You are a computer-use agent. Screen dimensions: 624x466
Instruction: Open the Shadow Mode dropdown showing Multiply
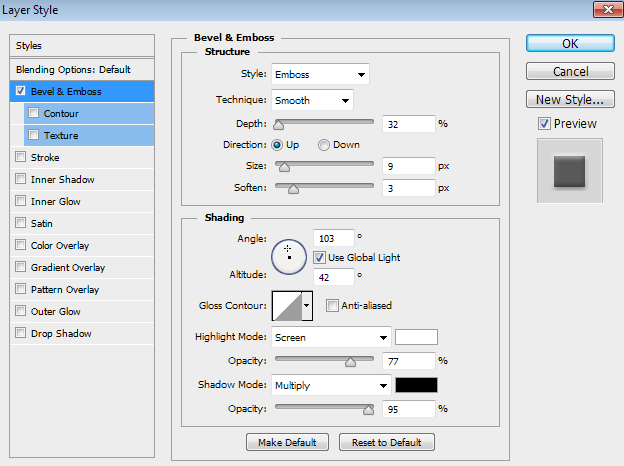[x=331, y=385]
